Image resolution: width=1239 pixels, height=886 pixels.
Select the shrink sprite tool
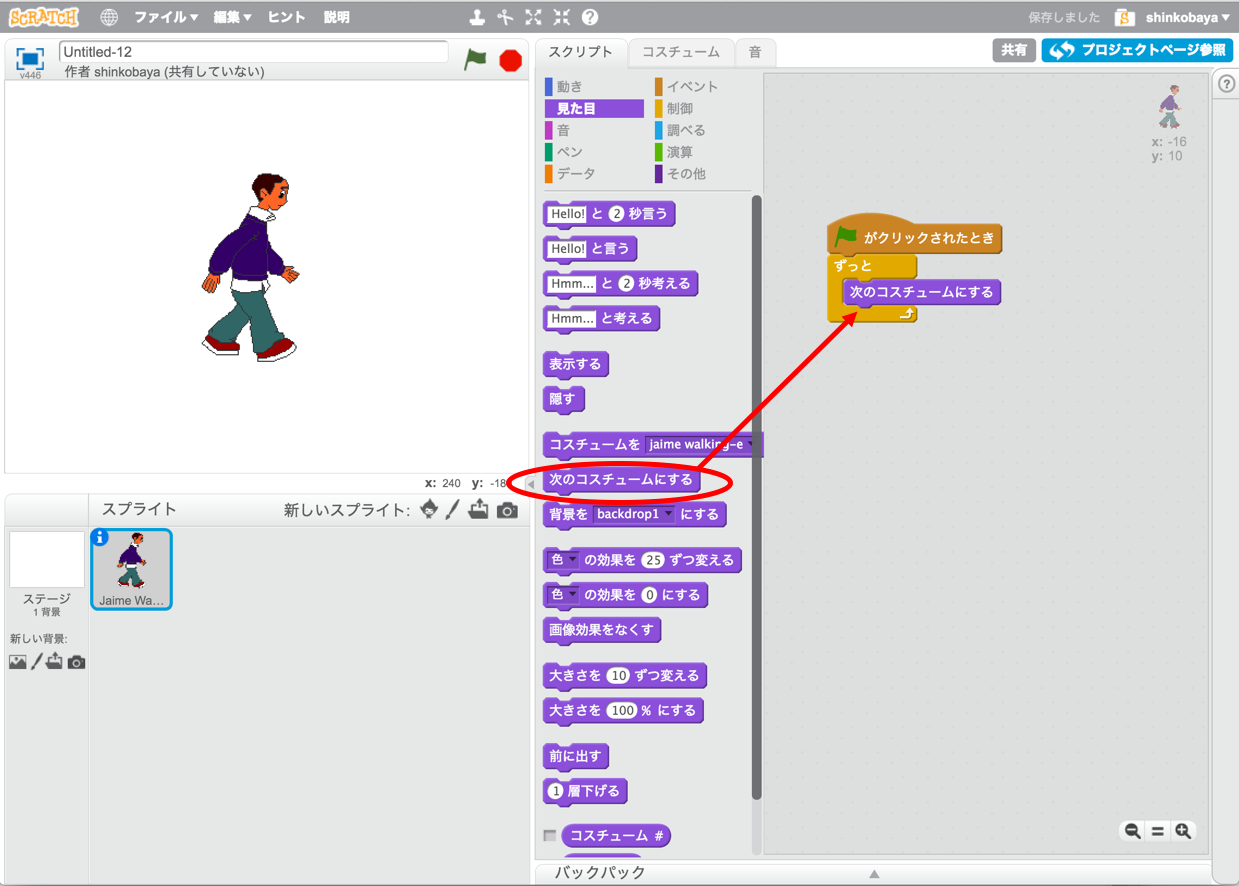coord(562,17)
